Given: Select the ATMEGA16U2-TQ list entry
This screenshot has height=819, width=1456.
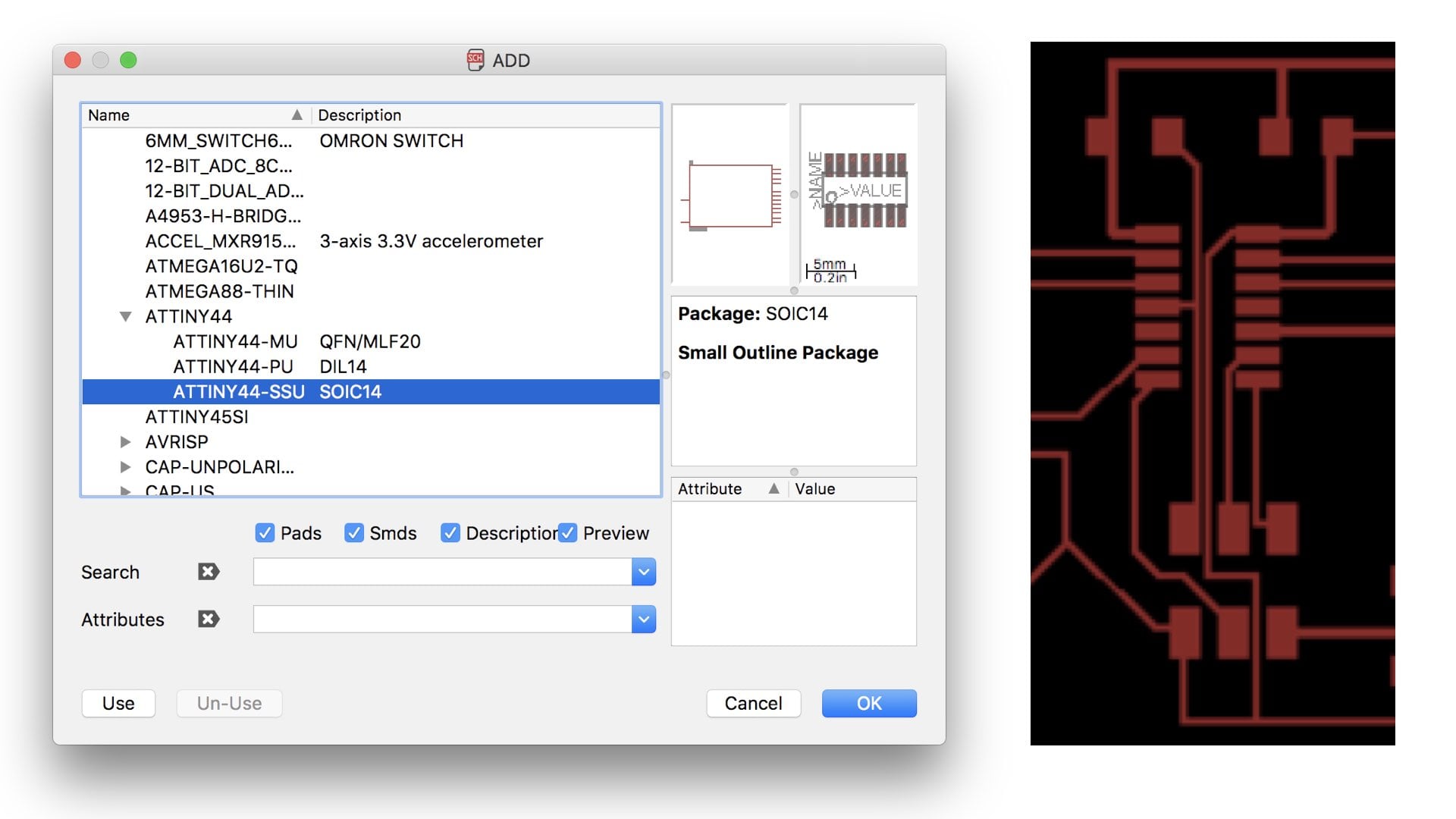Looking at the screenshot, I should pos(371,265).
